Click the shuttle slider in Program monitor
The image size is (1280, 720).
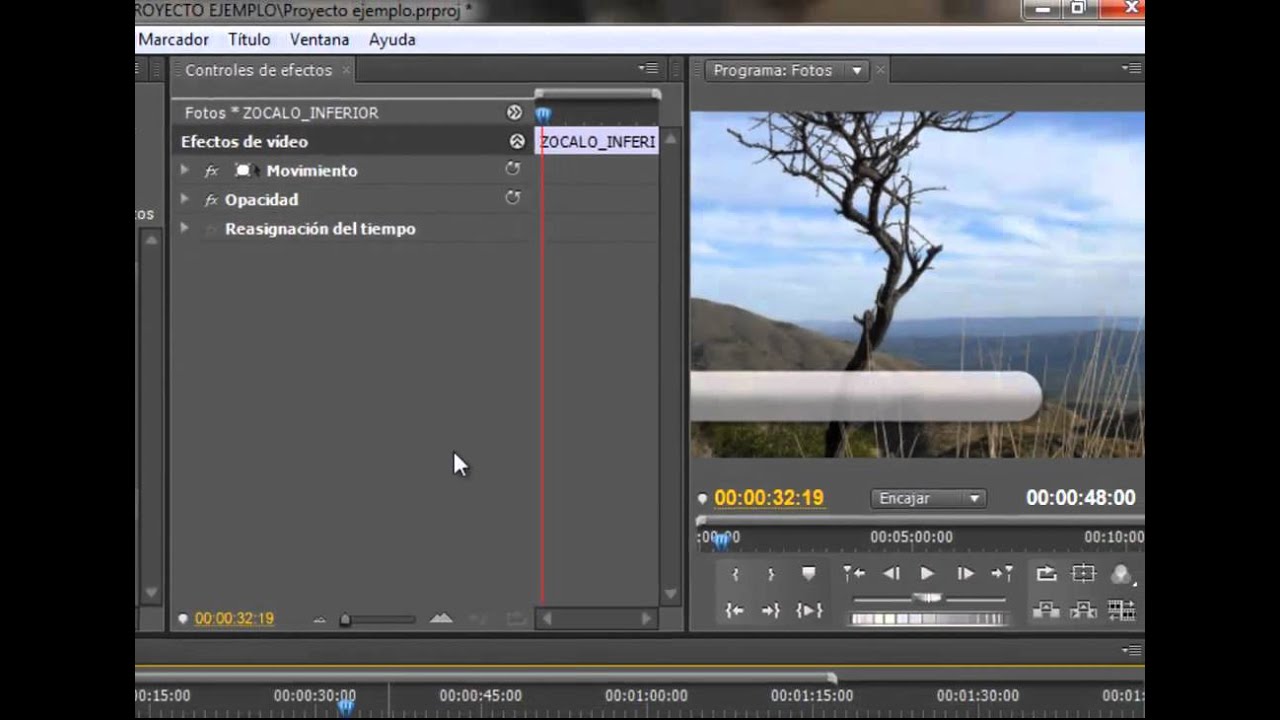pyautogui.click(x=928, y=598)
